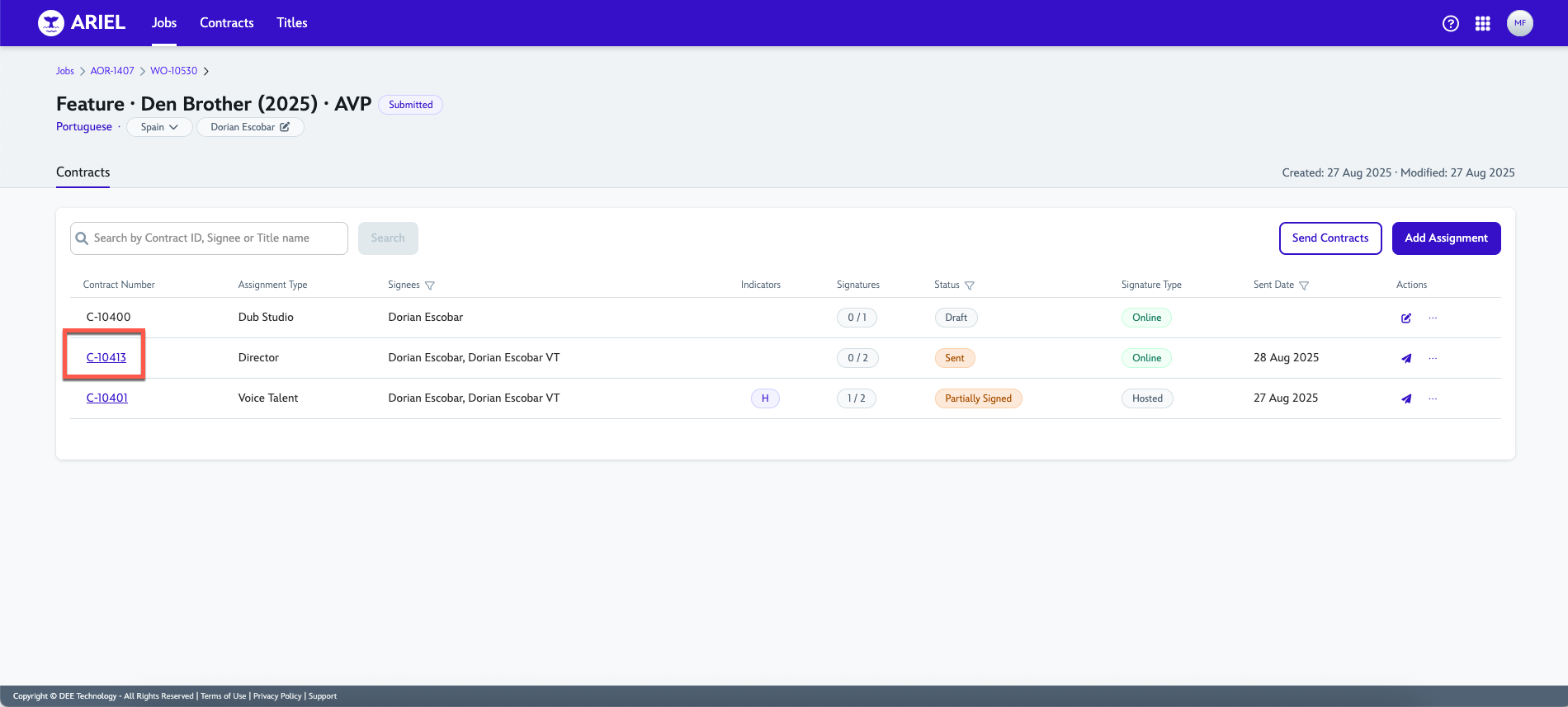Click the help question mark icon
Screen dimensions: 1568x707
1450,24
